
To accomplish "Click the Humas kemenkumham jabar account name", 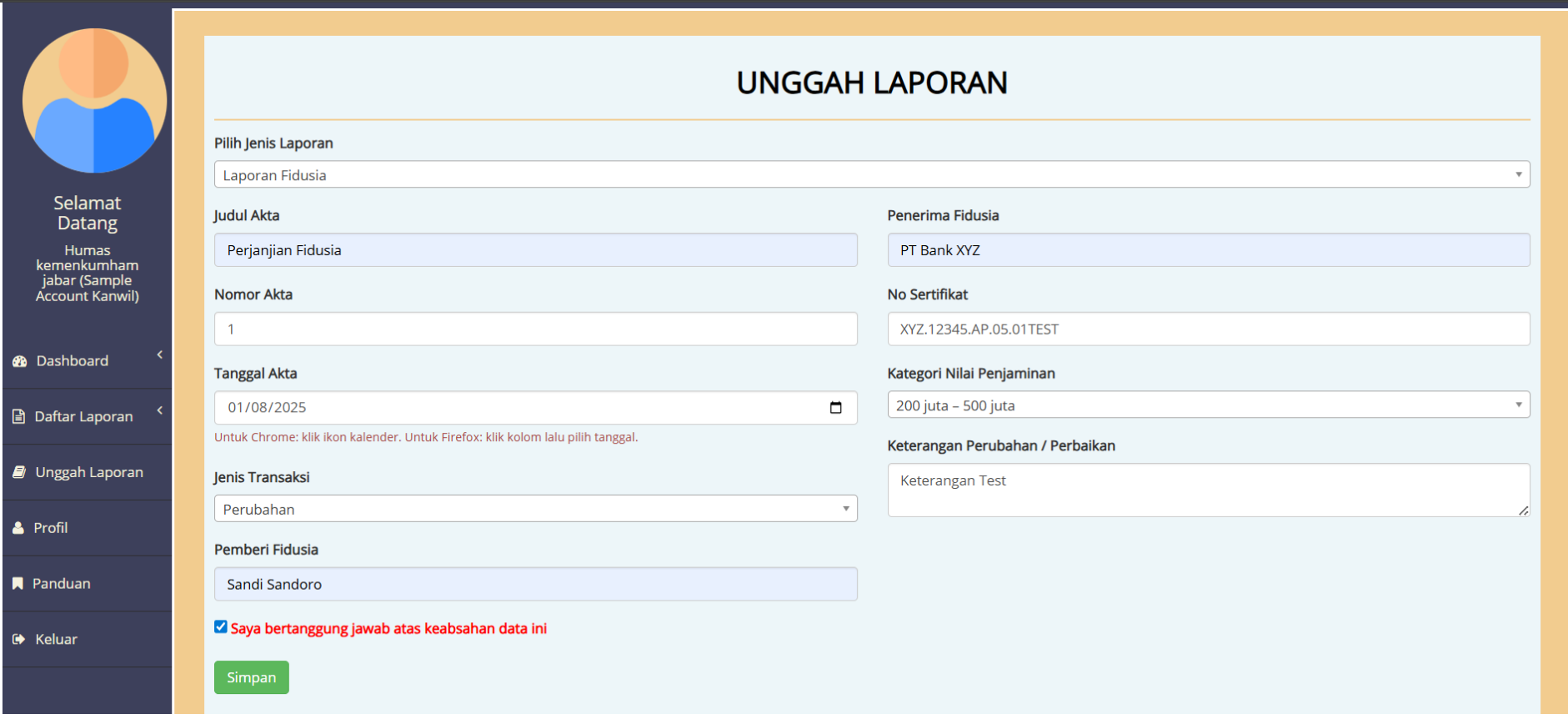I will click(x=88, y=273).
